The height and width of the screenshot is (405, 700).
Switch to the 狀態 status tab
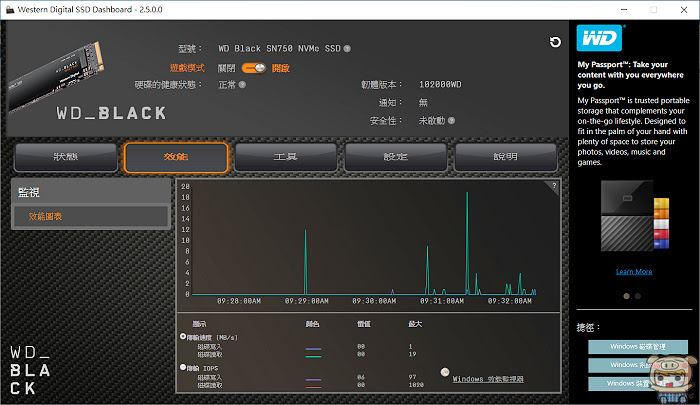66,157
